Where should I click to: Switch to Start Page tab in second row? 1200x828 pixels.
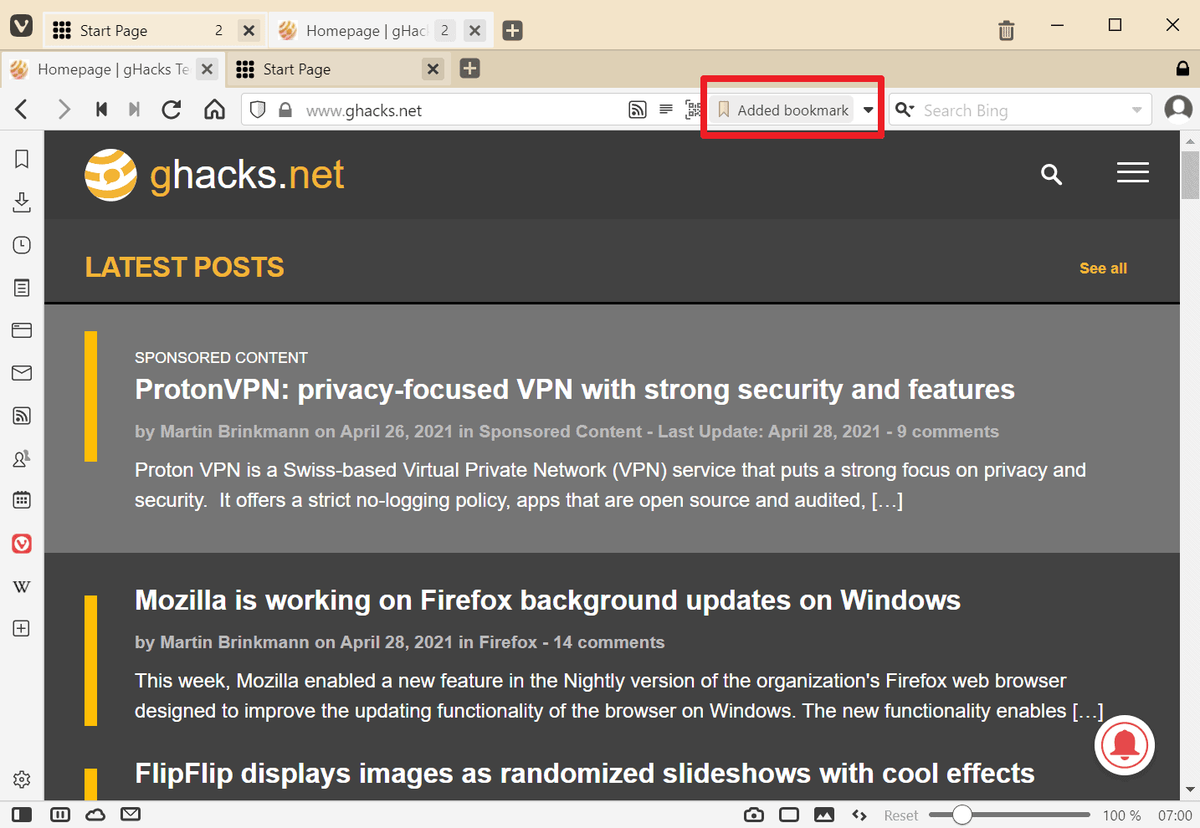coord(337,69)
